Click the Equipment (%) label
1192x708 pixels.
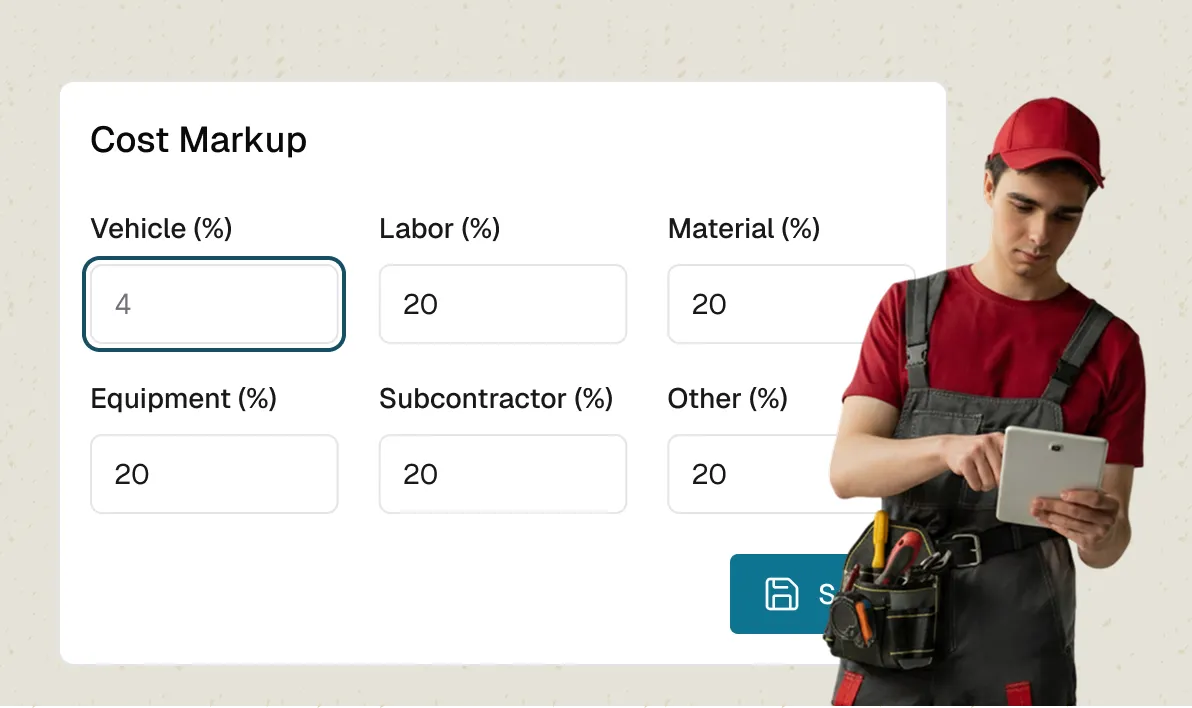(183, 399)
